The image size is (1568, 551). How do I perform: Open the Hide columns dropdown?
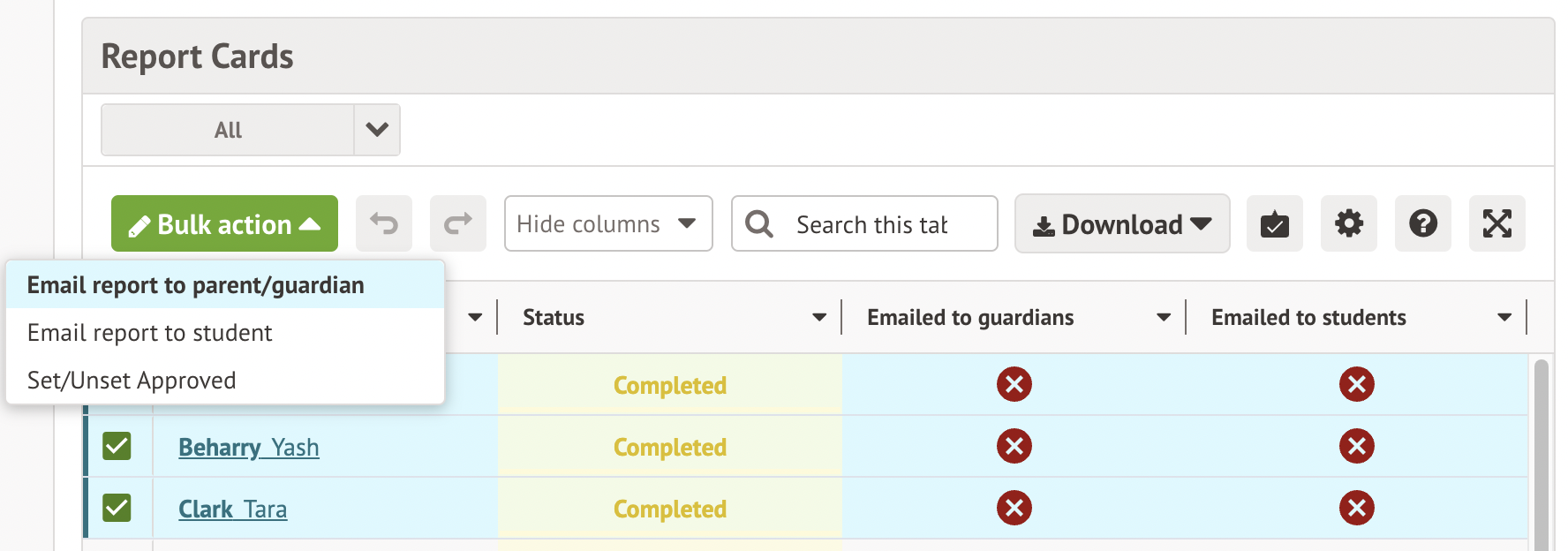(607, 223)
